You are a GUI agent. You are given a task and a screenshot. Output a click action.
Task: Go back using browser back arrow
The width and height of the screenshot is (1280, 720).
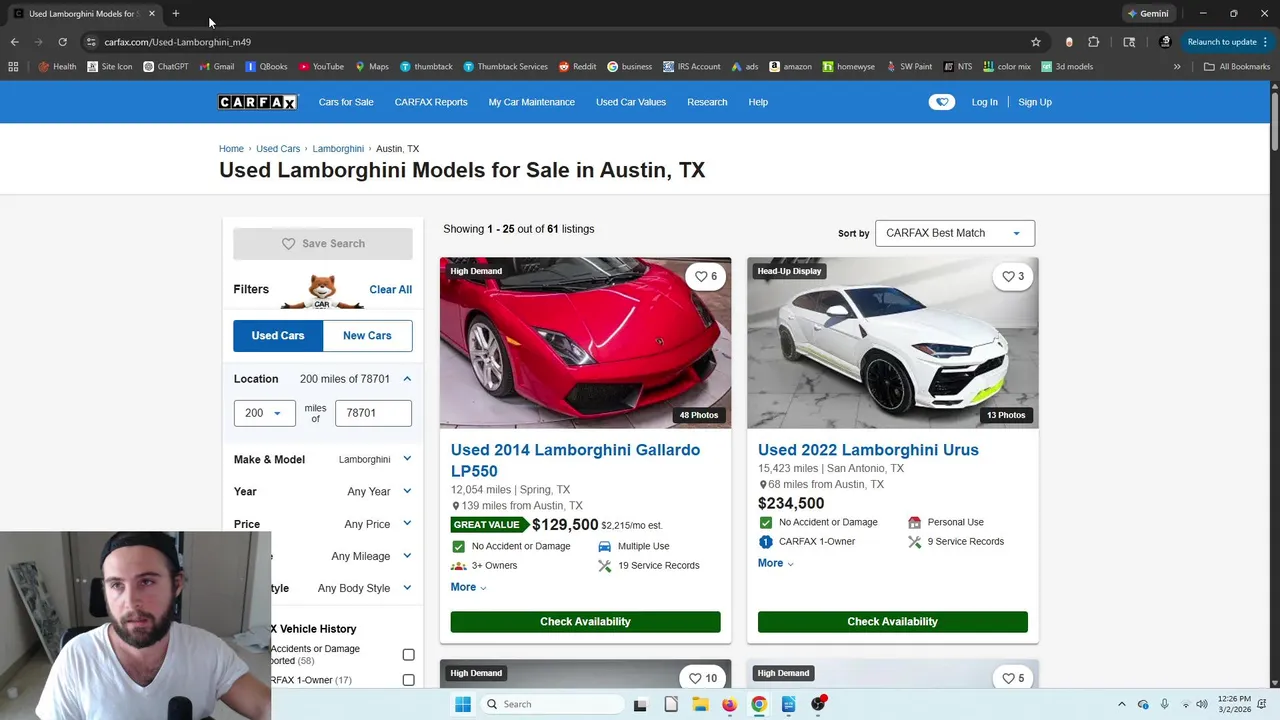(x=14, y=42)
